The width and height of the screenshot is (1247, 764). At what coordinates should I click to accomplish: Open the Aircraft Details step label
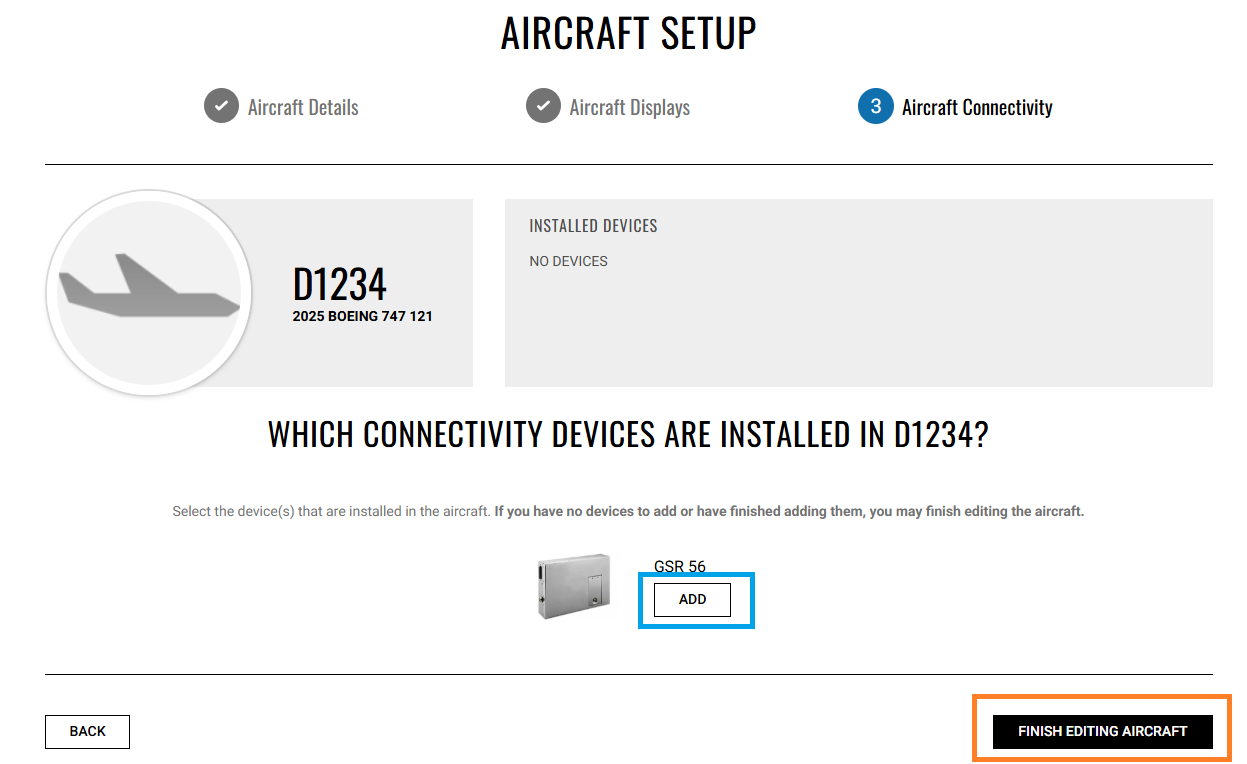[303, 107]
